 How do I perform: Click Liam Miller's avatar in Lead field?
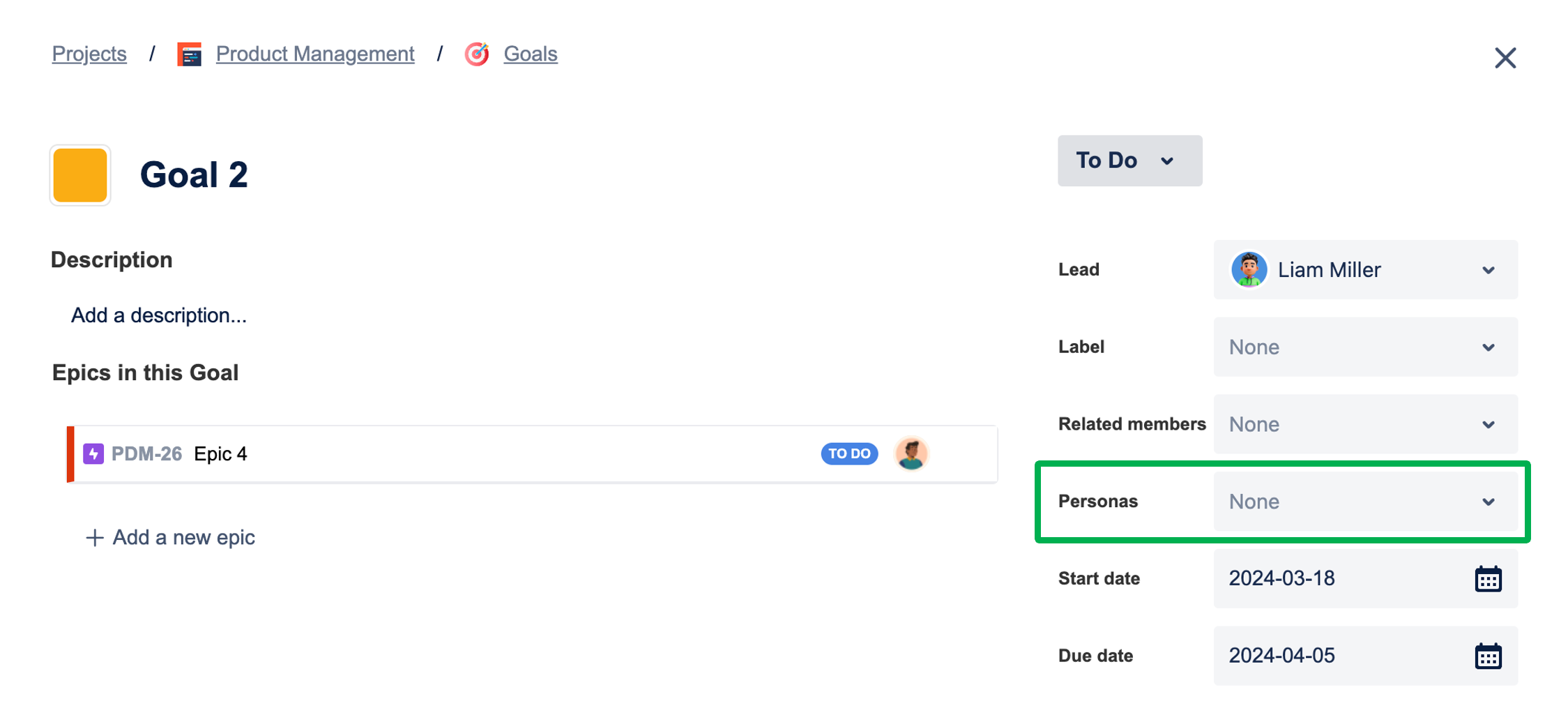coord(1249,270)
